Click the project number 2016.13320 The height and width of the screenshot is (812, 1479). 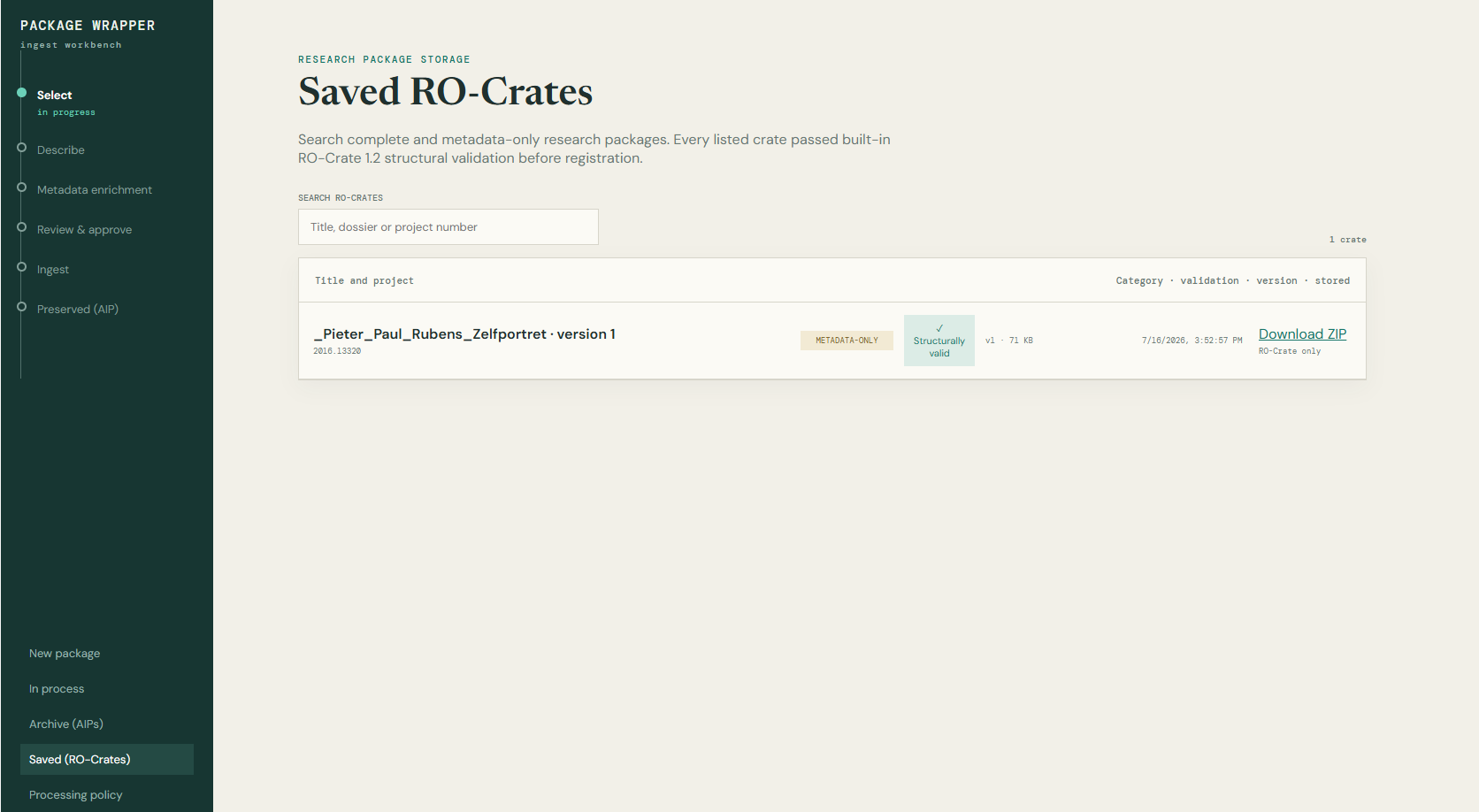coord(337,351)
